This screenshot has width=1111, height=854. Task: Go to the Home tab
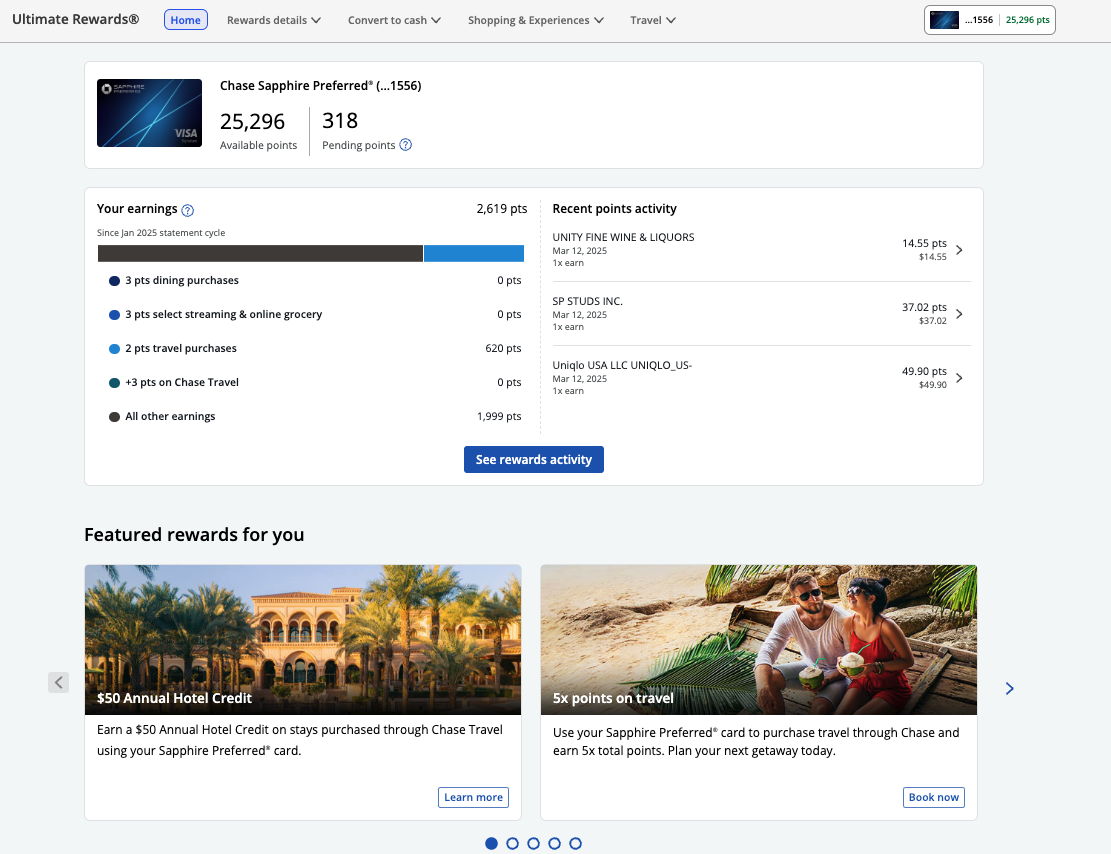coord(186,20)
